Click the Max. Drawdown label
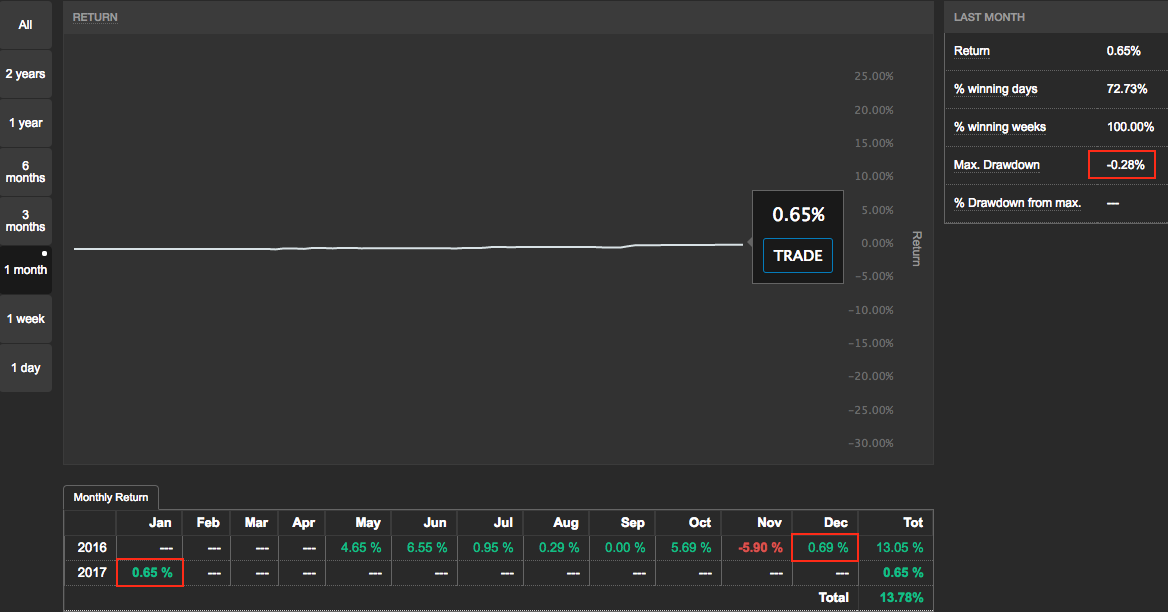 coord(996,164)
